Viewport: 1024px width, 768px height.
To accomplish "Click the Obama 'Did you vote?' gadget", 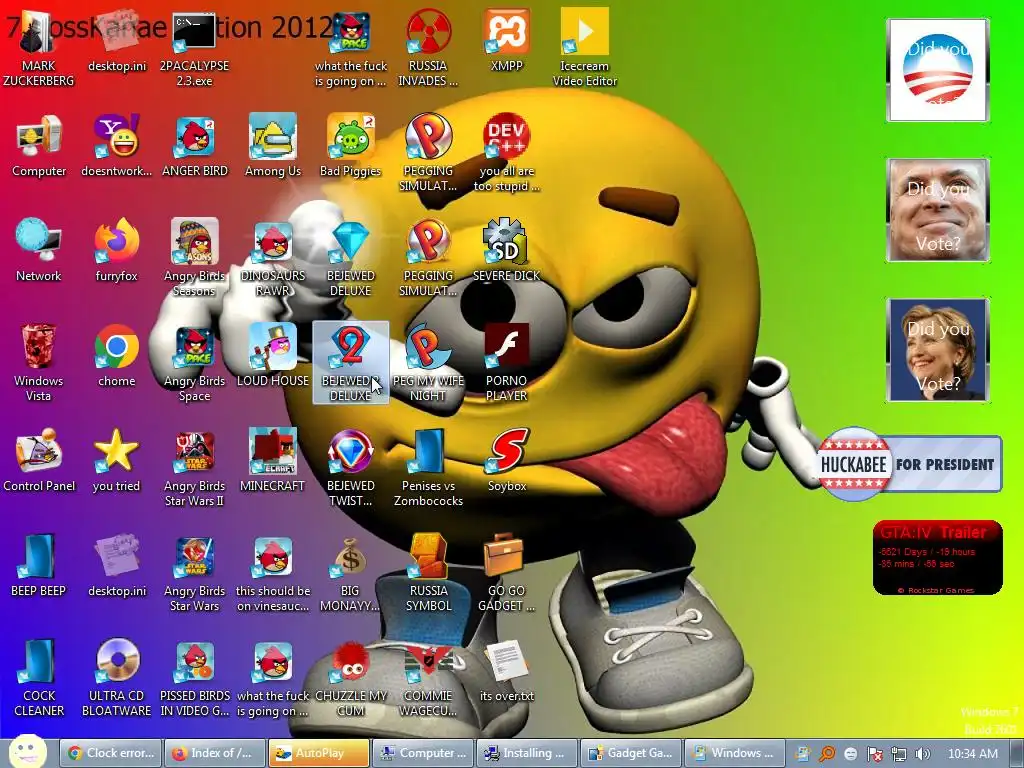I will (938, 70).
